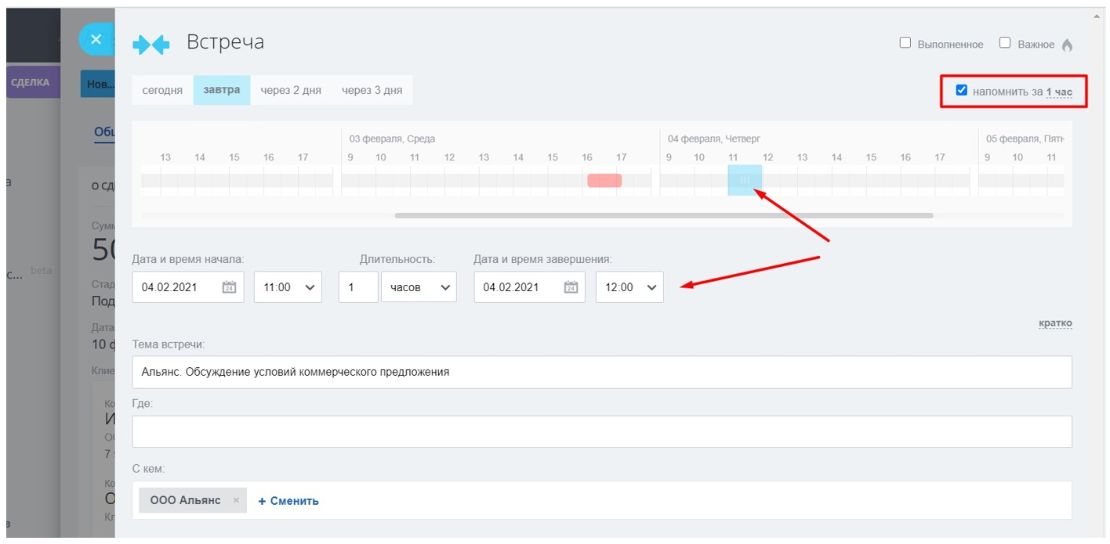Click the + Сменить link
Image resolution: width=1110 pixels, height=544 pixels.
(x=288, y=501)
